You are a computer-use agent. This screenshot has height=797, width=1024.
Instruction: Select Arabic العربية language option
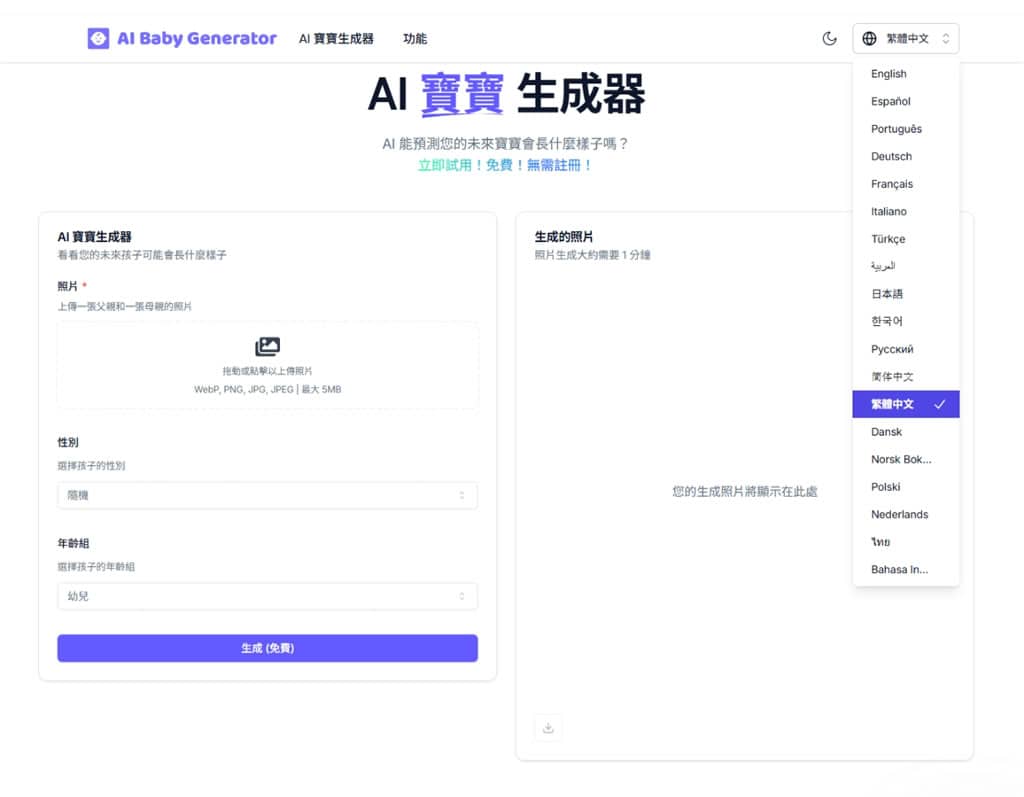click(906, 267)
